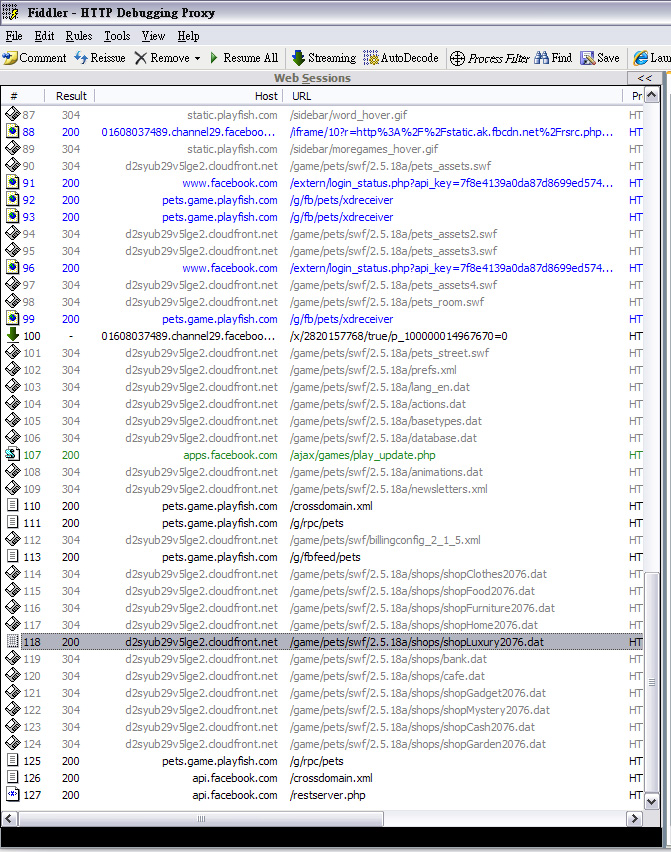The height and width of the screenshot is (852, 671).
Task: Collapse session panel with << button
Action: click(644, 78)
